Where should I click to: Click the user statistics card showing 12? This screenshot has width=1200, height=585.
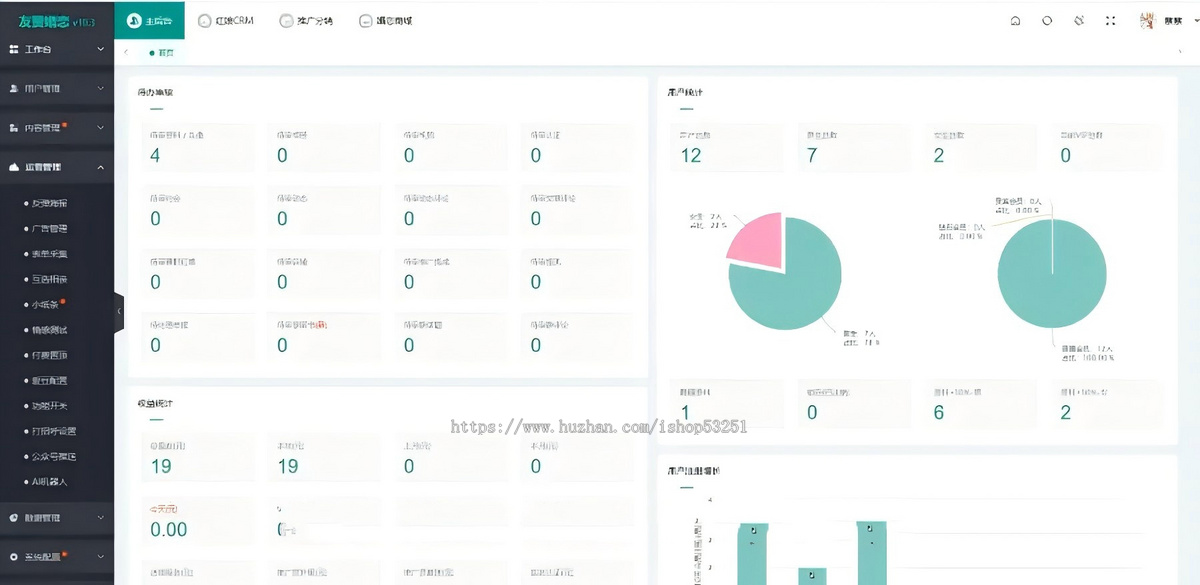point(728,147)
